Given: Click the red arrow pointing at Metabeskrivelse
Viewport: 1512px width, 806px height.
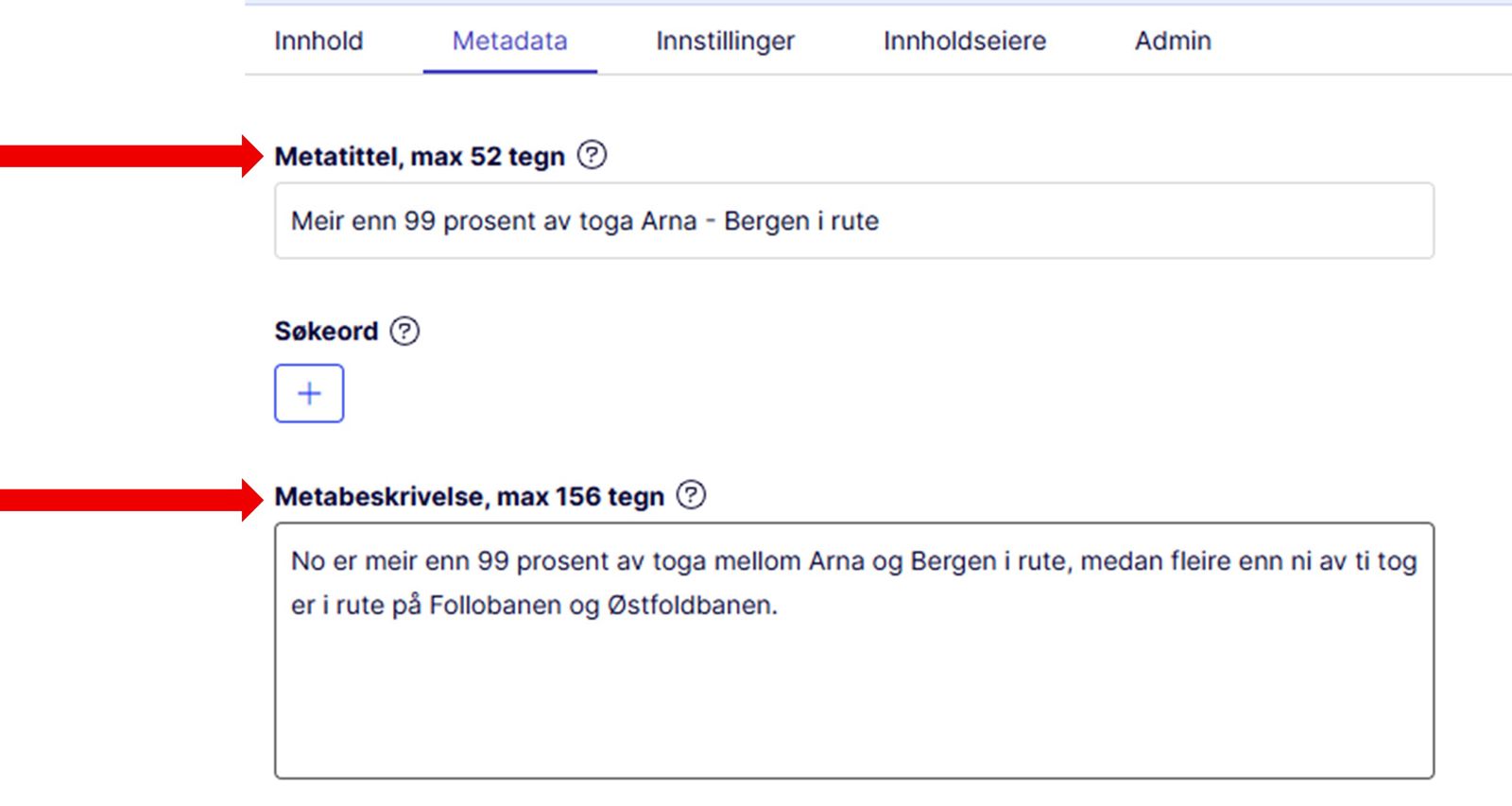Looking at the screenshot, I should pyautogui.click(x=132, y=498).
